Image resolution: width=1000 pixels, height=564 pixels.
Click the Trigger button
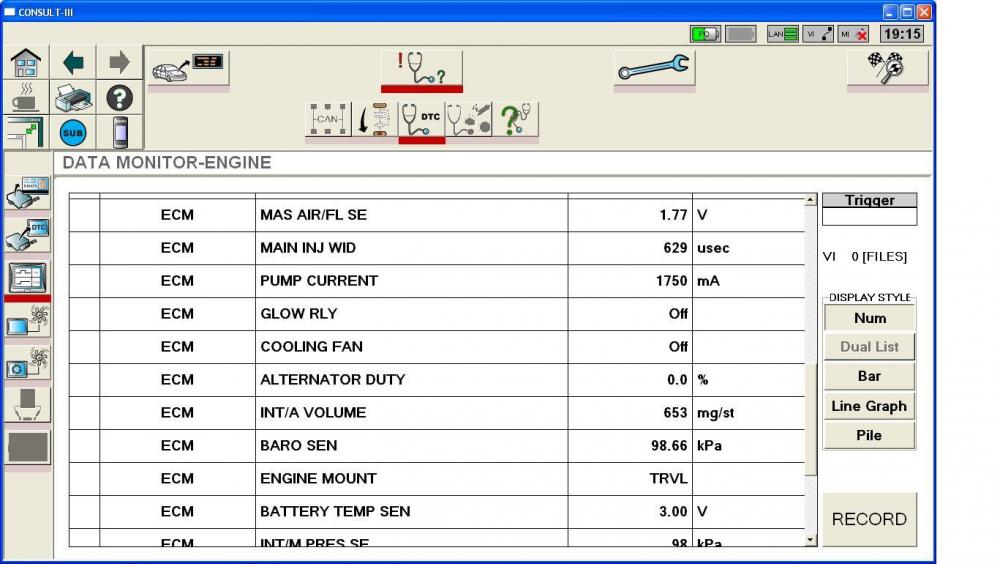[869, 200]
